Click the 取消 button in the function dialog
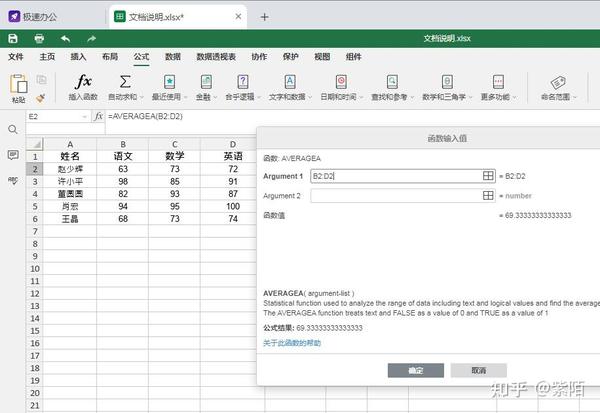 (x=479, y=370)
